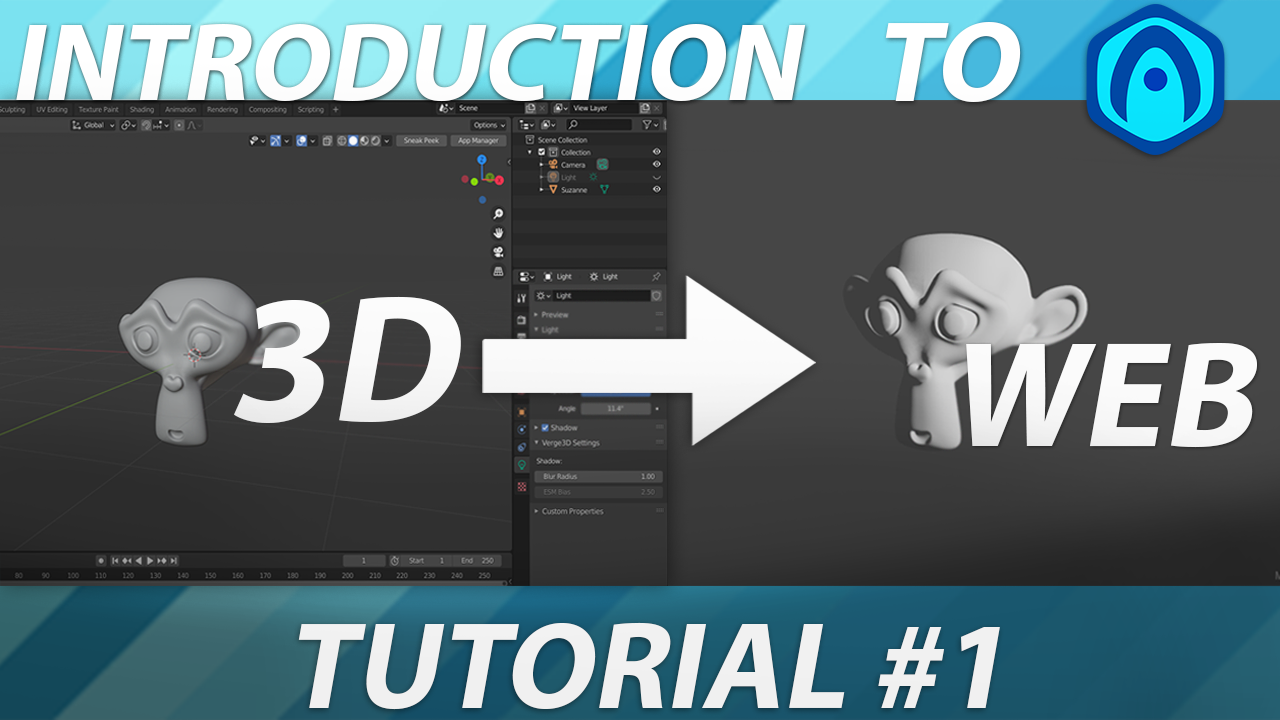Open the Render properties tab icon
The height and width of the screenshot is (720, 1280).
pos(521,320)
